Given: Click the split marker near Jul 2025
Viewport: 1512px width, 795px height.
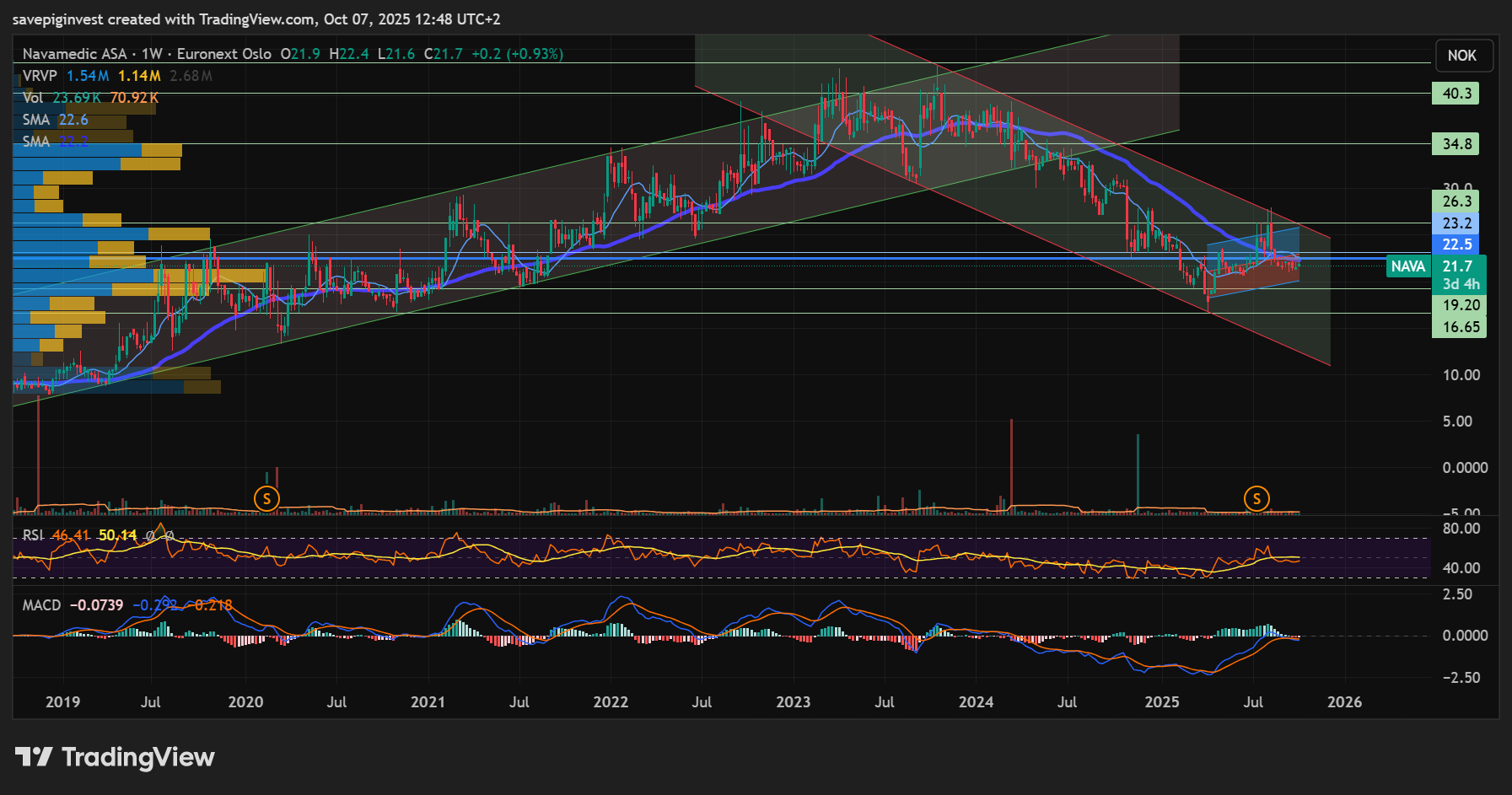Looking at the screenshot, I should point(1256,498).
